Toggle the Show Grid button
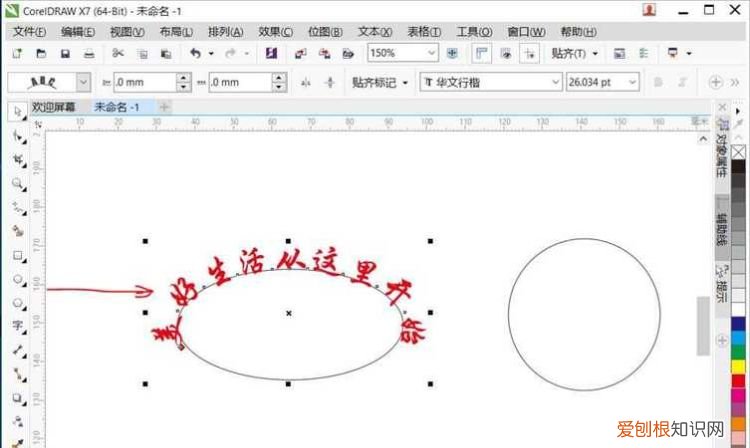 (x=506, y=53)
